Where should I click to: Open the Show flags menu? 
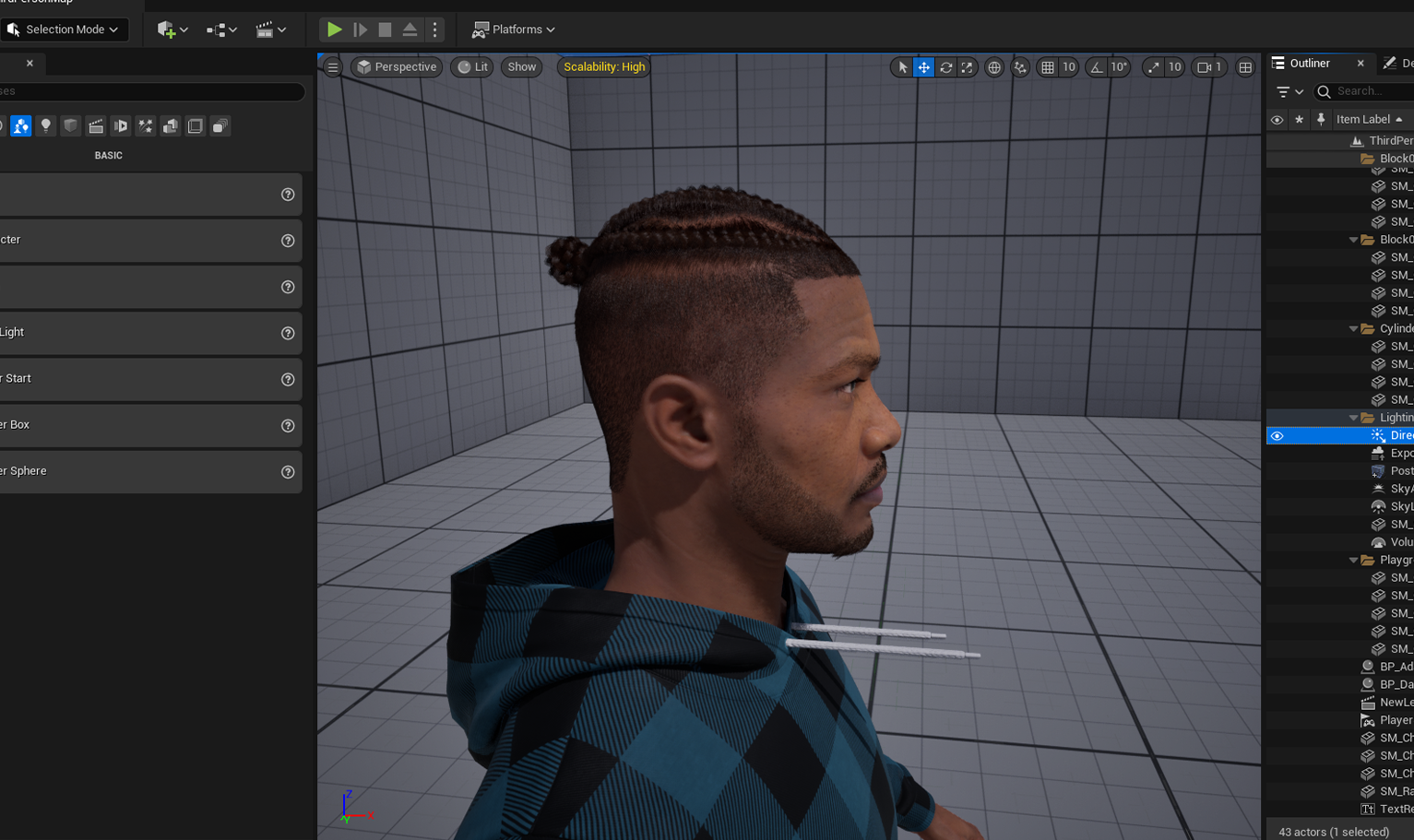click(x=521, y=67)
